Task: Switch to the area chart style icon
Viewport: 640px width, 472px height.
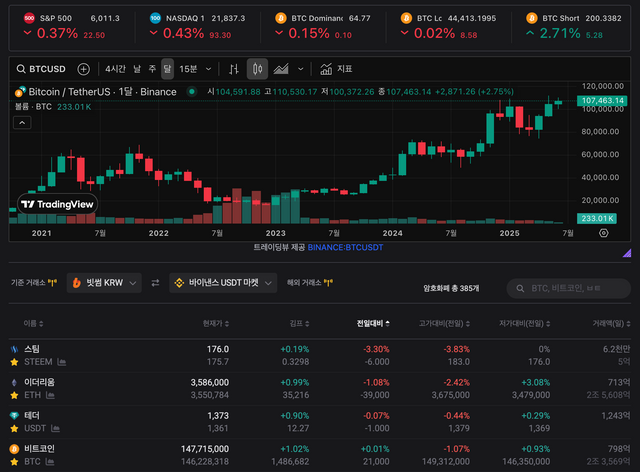Action: [281, 69]
